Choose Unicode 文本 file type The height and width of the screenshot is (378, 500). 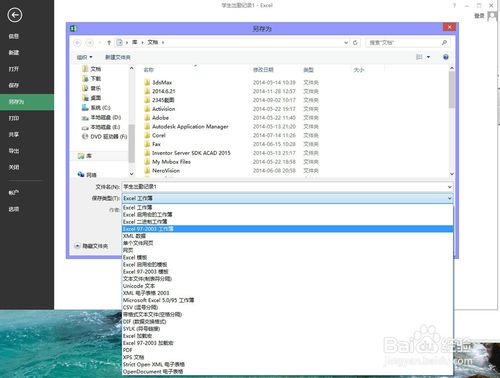point(287,286)
